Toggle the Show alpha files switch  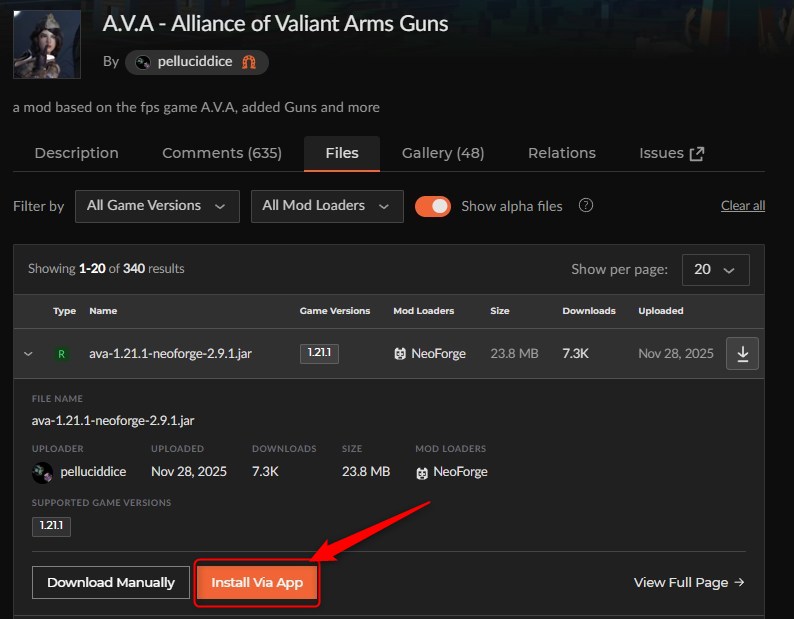click(433, 206)
